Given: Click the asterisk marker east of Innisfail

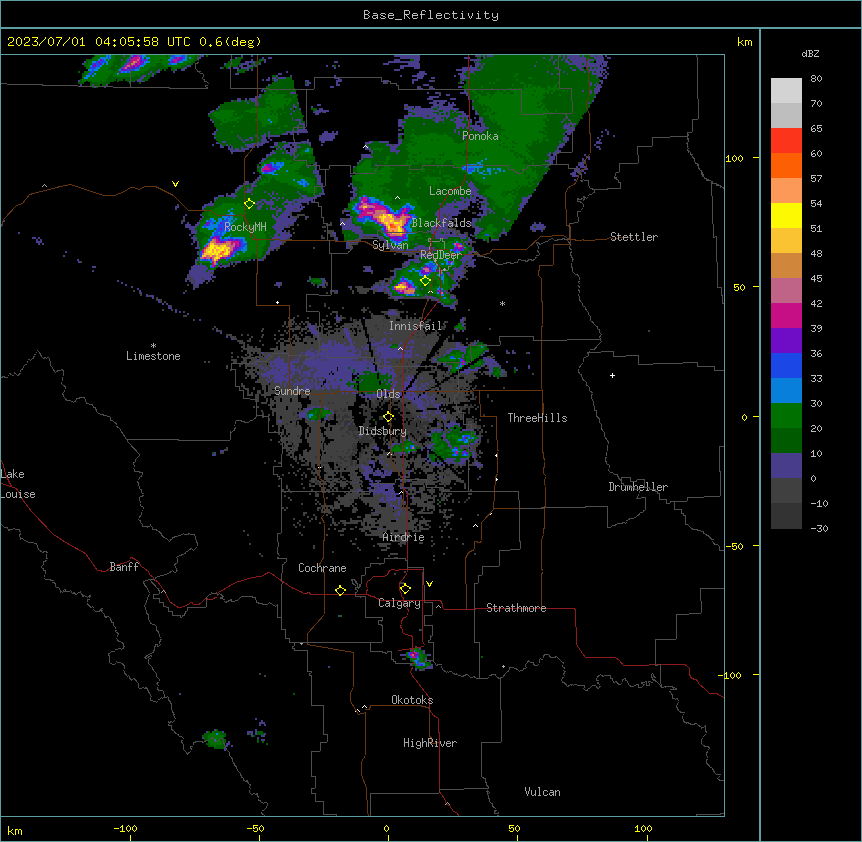Looking at the screenshot, I should click(x=502, y=304).
